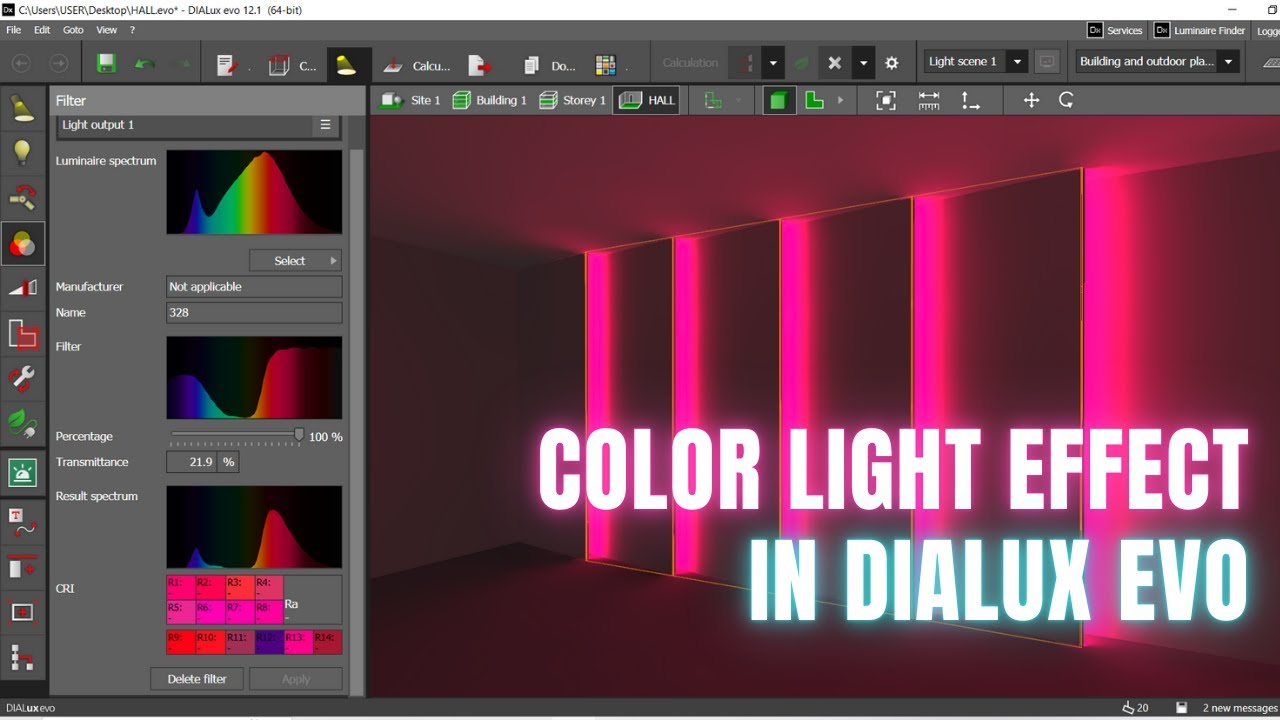
Task: Open the Services button
Action: pos(1116,30)
